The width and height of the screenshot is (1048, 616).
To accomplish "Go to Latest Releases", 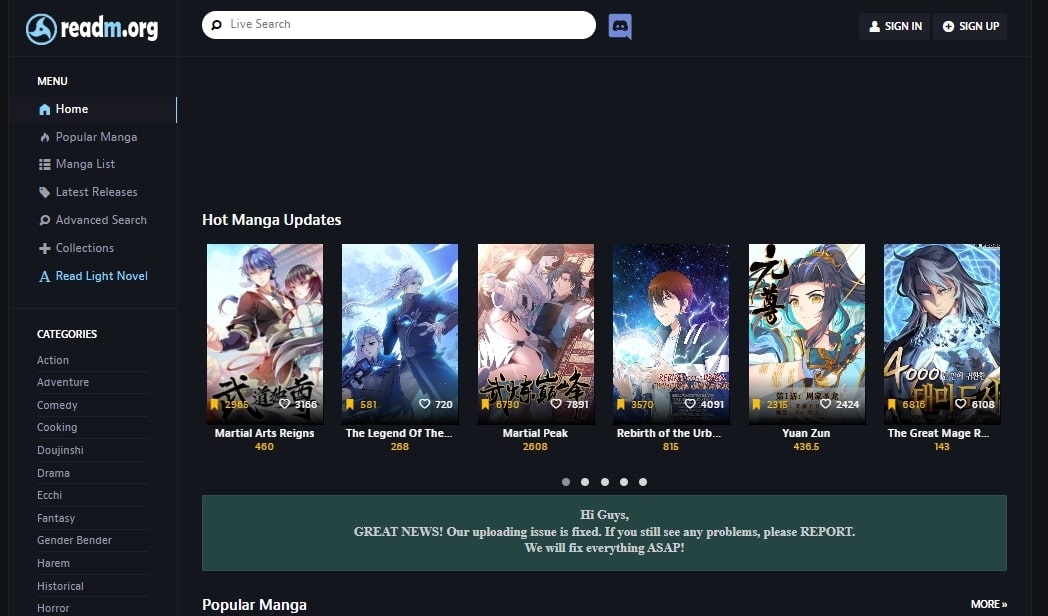I will pos(96,192).
